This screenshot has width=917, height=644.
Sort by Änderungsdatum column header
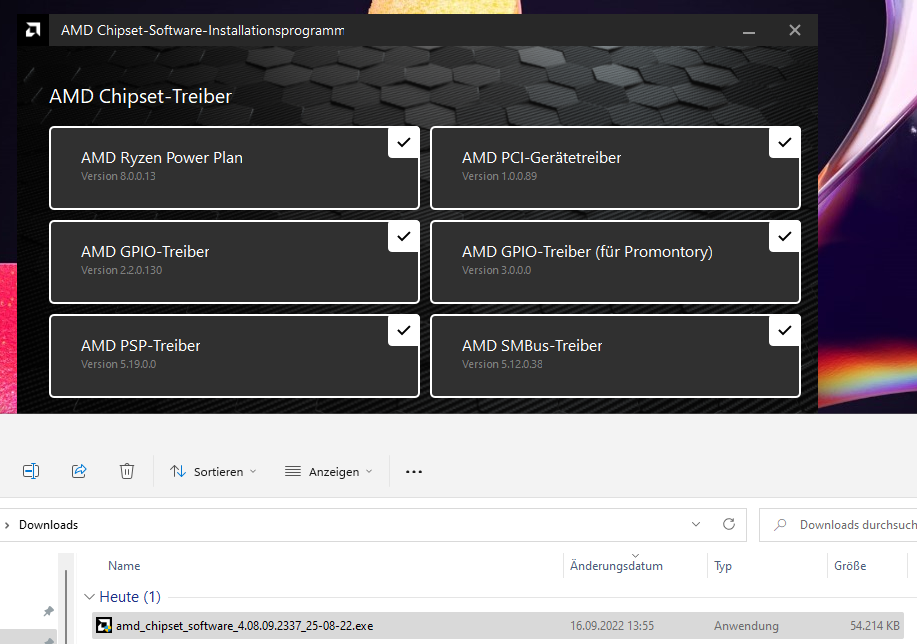click(x=616, y=566)
